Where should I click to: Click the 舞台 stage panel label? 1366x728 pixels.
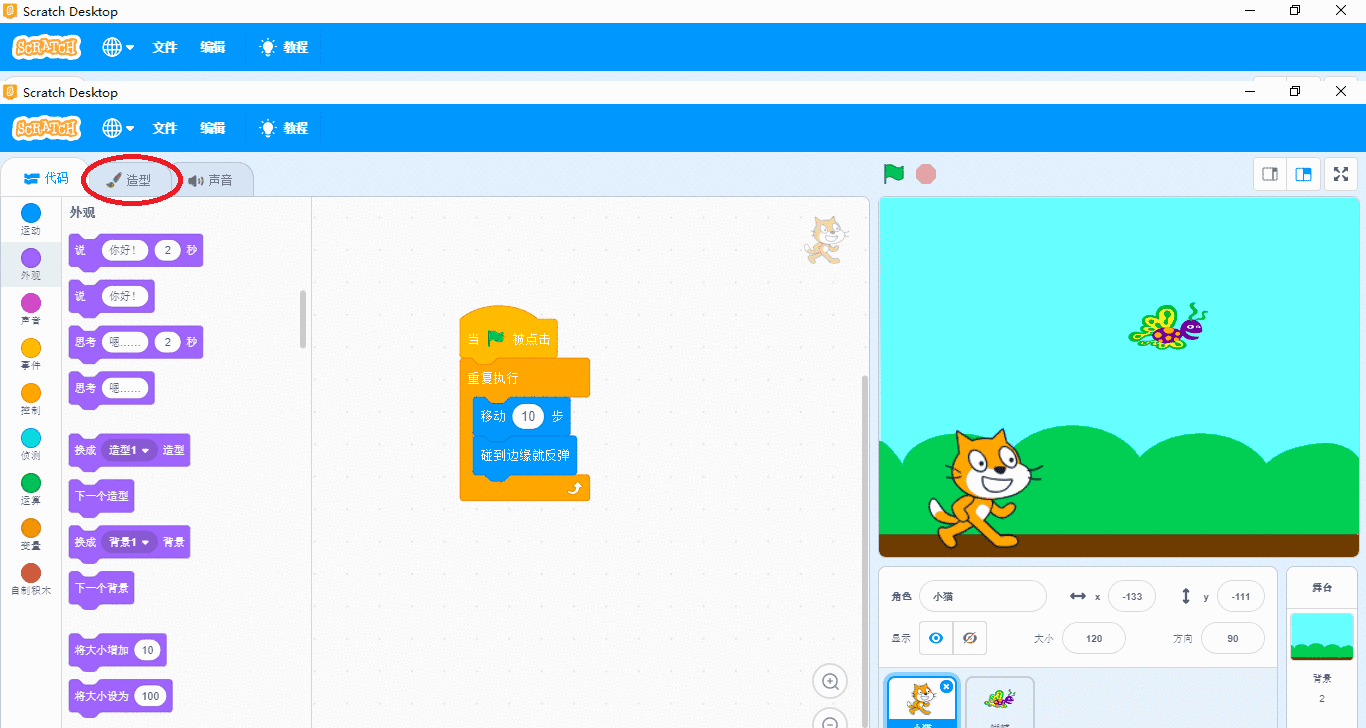pyautogui.click(x=1322, y=587)
